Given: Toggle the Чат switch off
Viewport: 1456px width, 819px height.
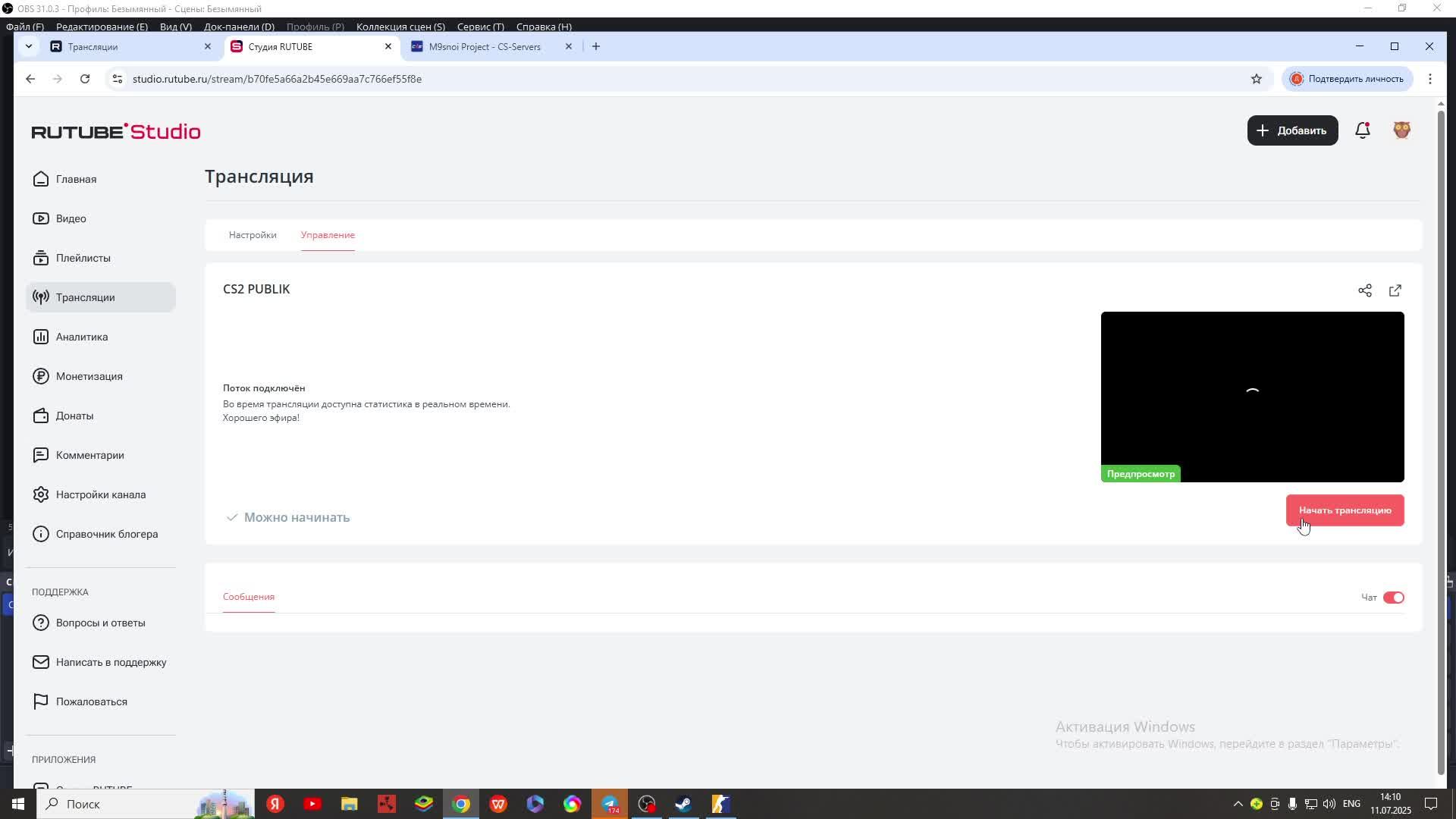Looking at the screenshot, I should (1393, 598).
